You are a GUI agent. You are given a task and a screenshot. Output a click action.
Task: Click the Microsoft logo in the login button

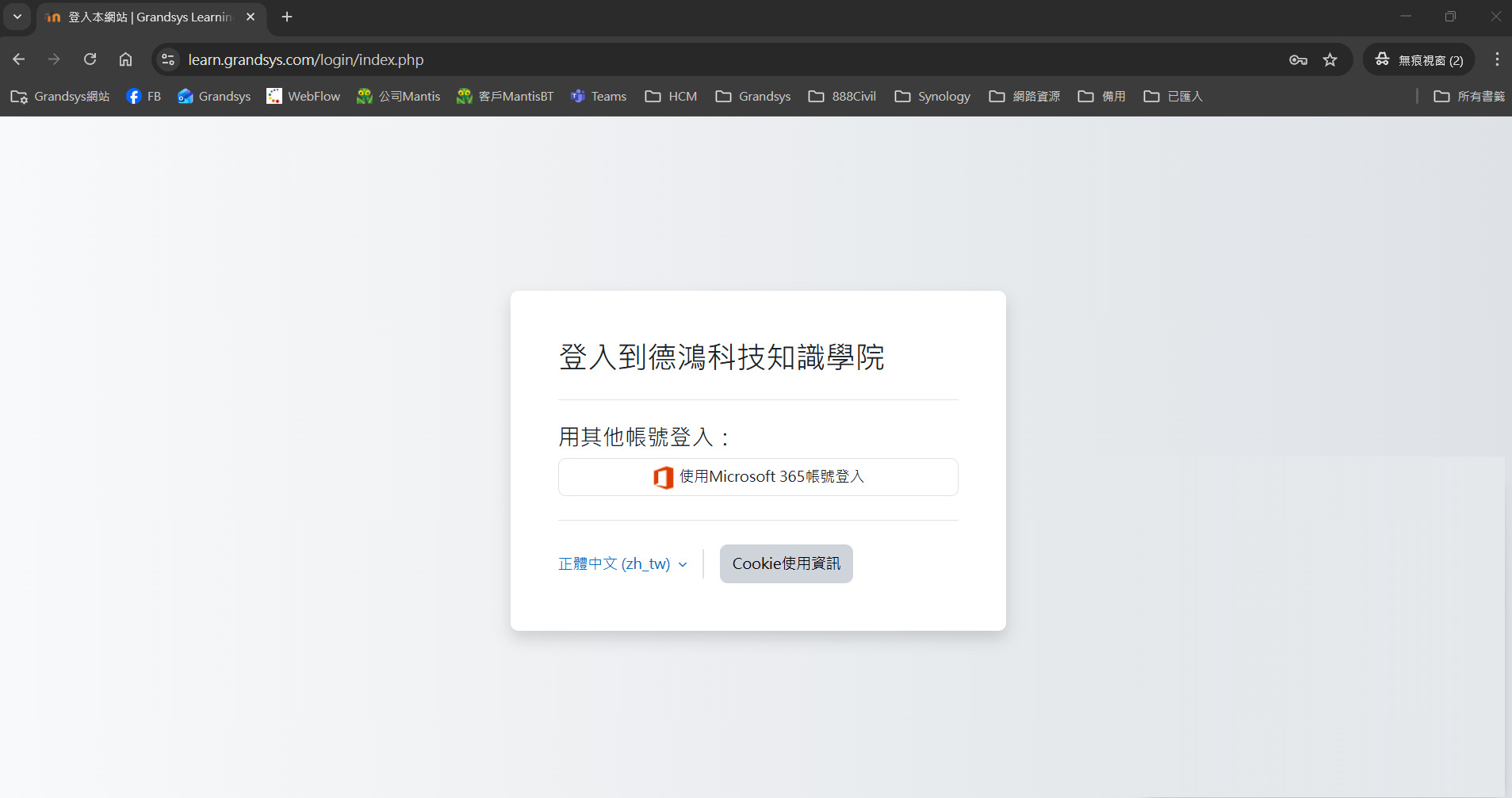coord(664,477)
